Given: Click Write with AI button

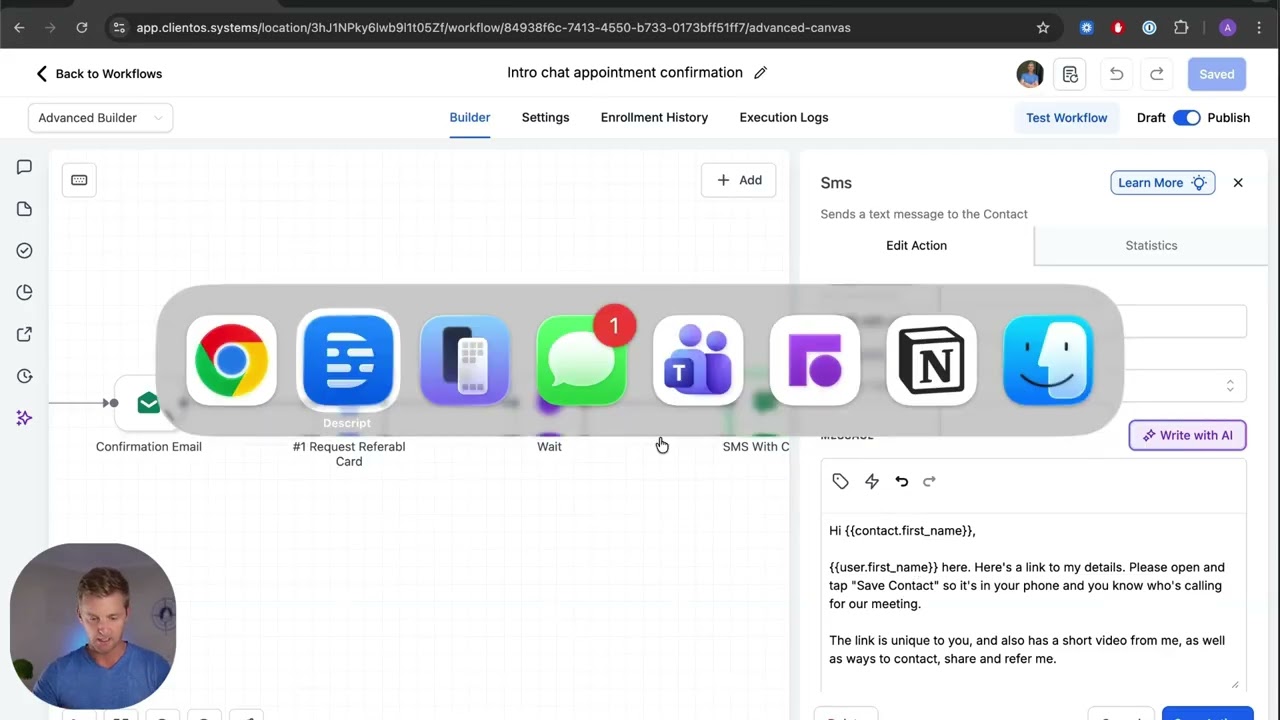Looking at the screenshot, I should coord(1187,435).
